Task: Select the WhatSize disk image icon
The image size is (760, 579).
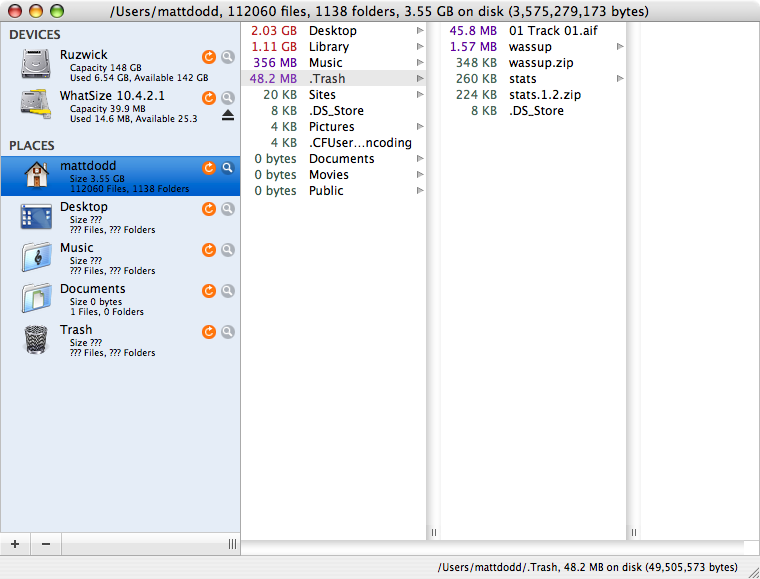Action: [36, 104]
